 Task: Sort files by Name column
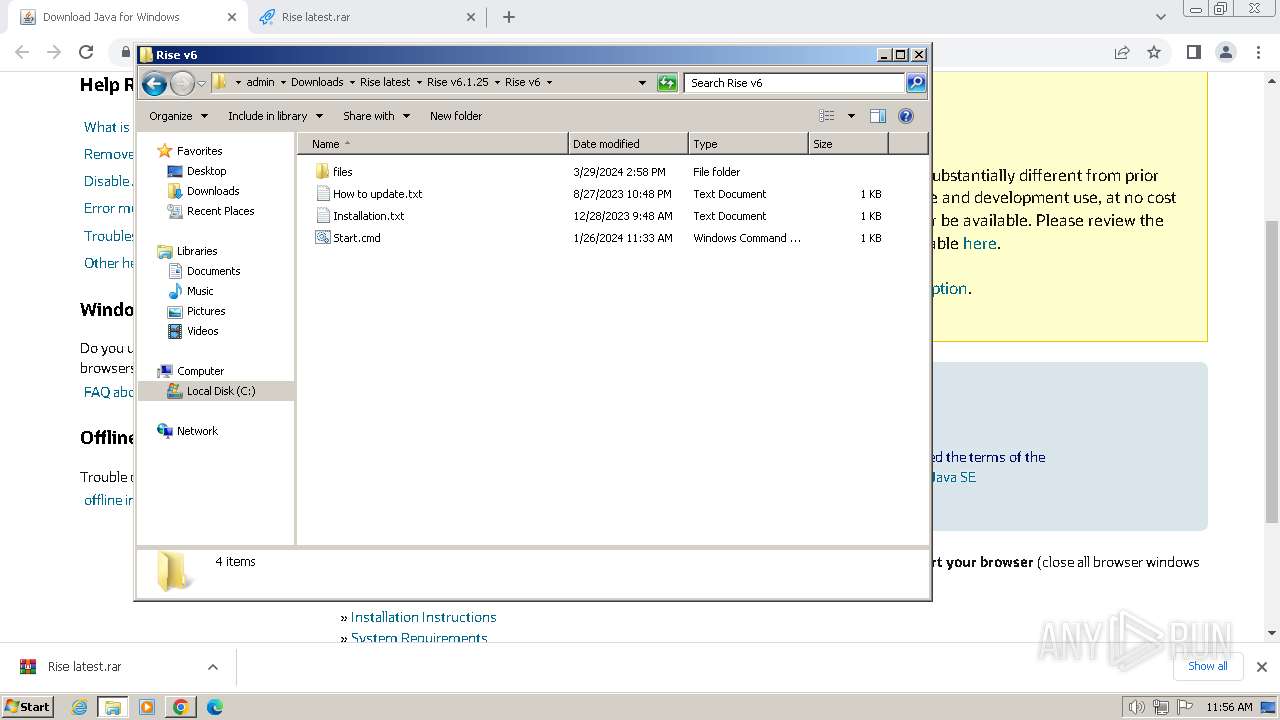(432, 144)
